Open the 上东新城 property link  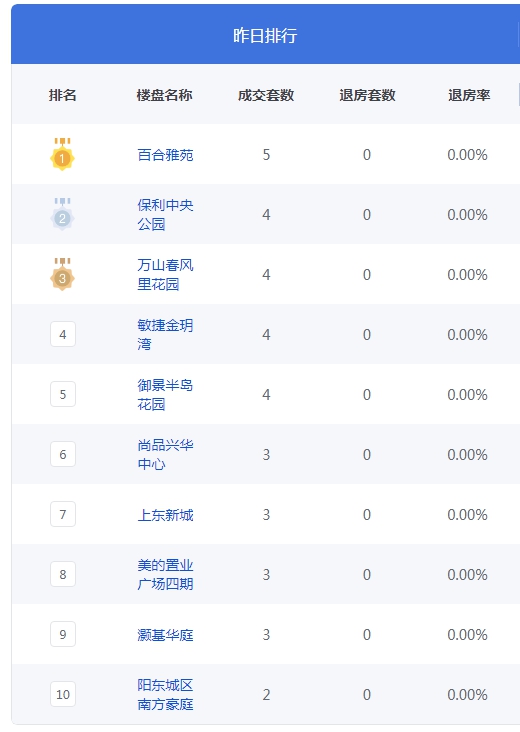tap(165, 515)
